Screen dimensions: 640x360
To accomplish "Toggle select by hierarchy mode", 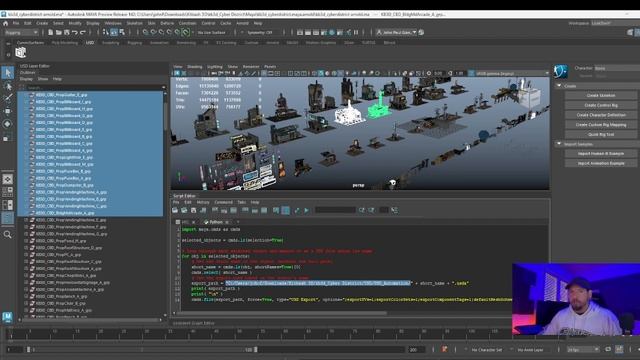I will (x=106, y=32).
